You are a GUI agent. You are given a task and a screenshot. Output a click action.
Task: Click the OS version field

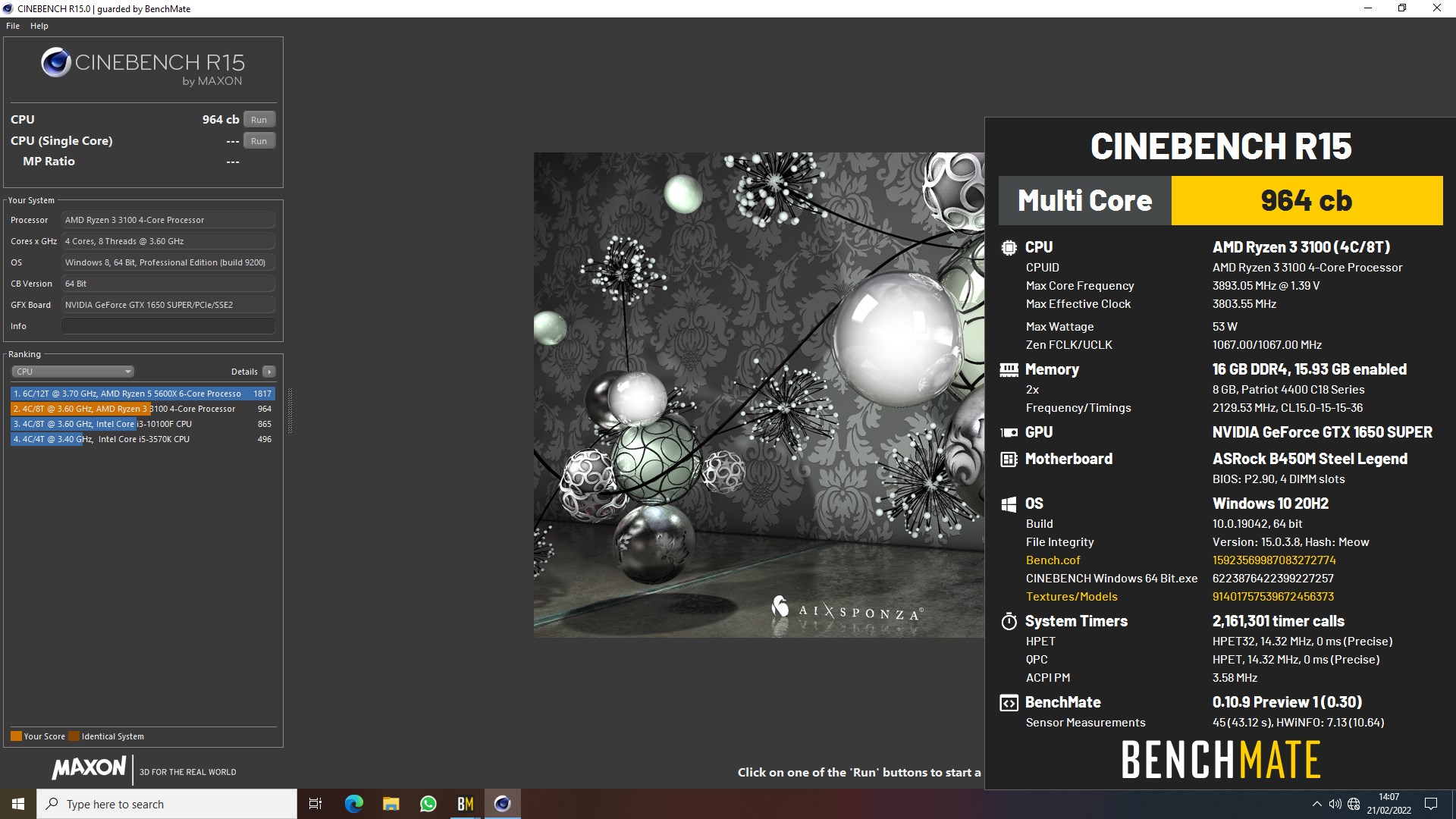(168, 262)
